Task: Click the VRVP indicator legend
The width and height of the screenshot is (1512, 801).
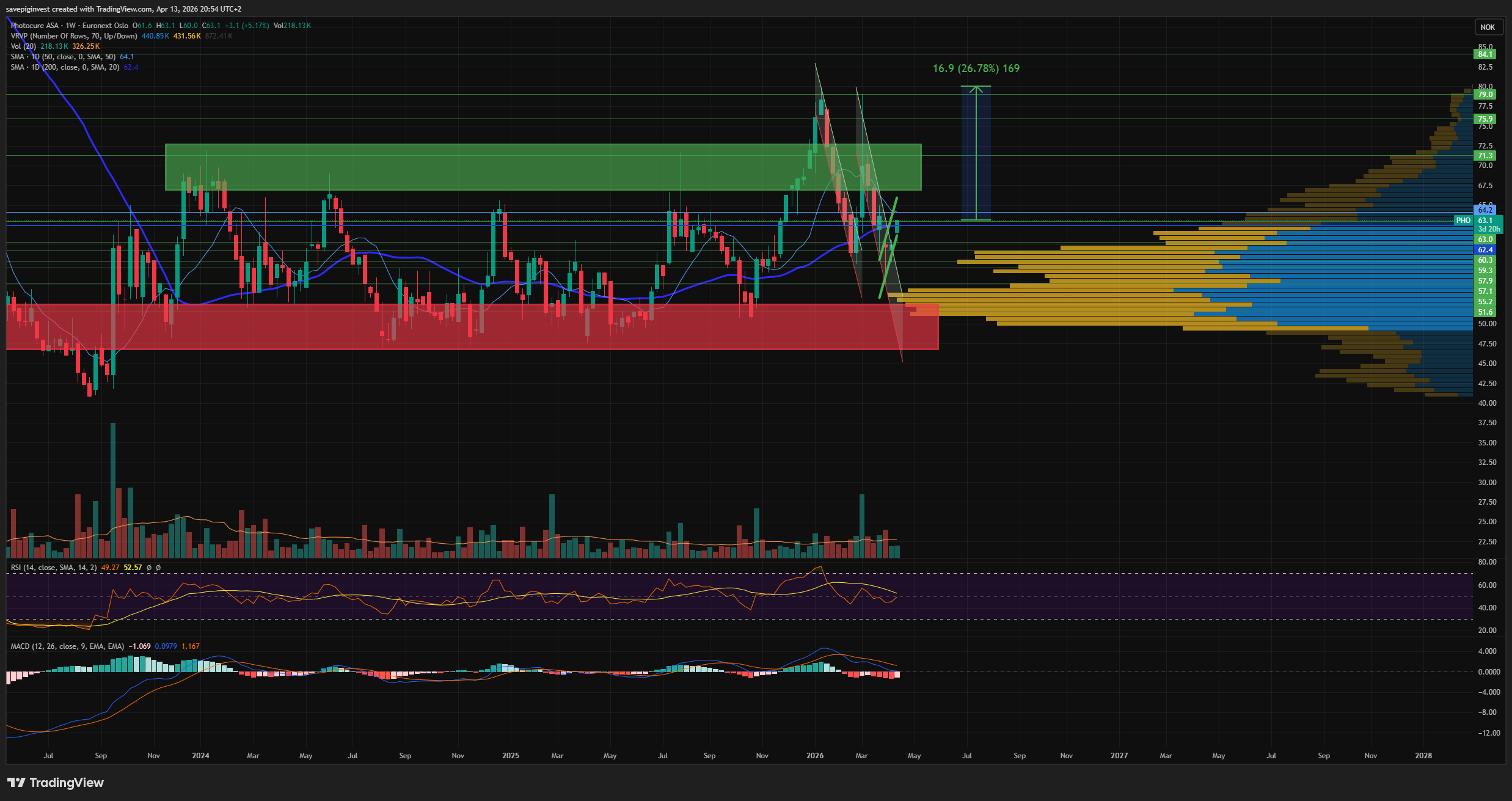Action: (73, 36)
